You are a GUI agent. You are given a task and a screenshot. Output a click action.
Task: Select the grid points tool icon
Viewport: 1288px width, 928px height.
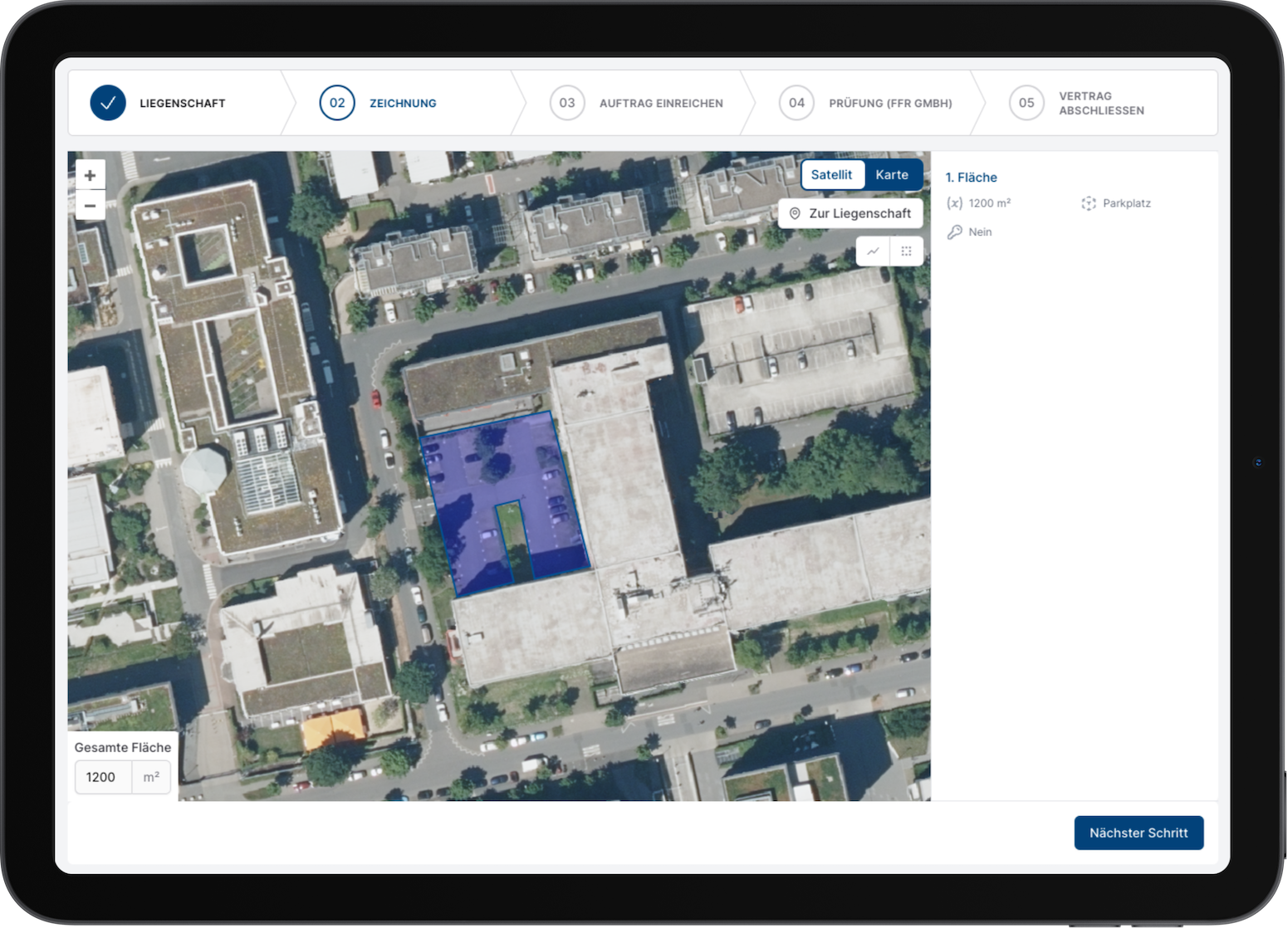tap(907, 251)
